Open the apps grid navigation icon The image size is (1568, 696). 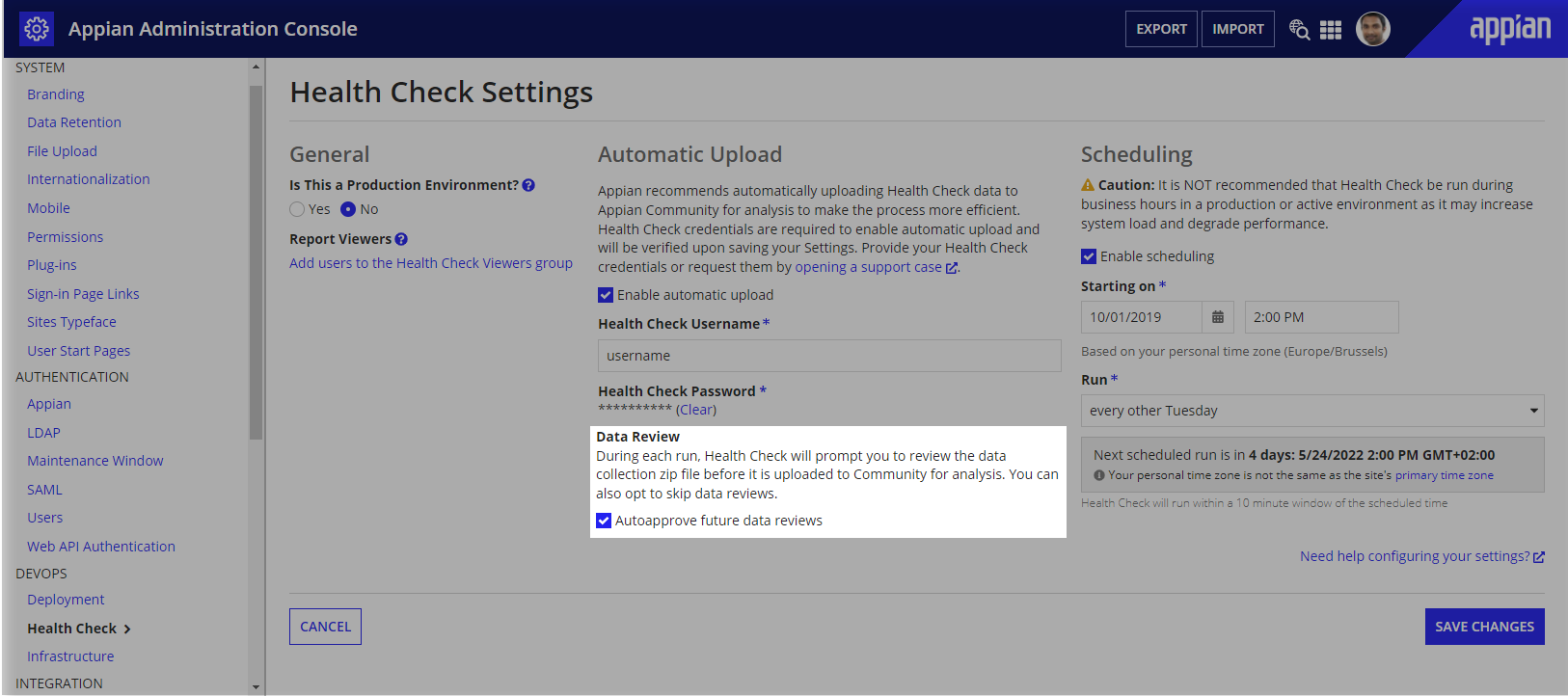tap(1331, 30)
